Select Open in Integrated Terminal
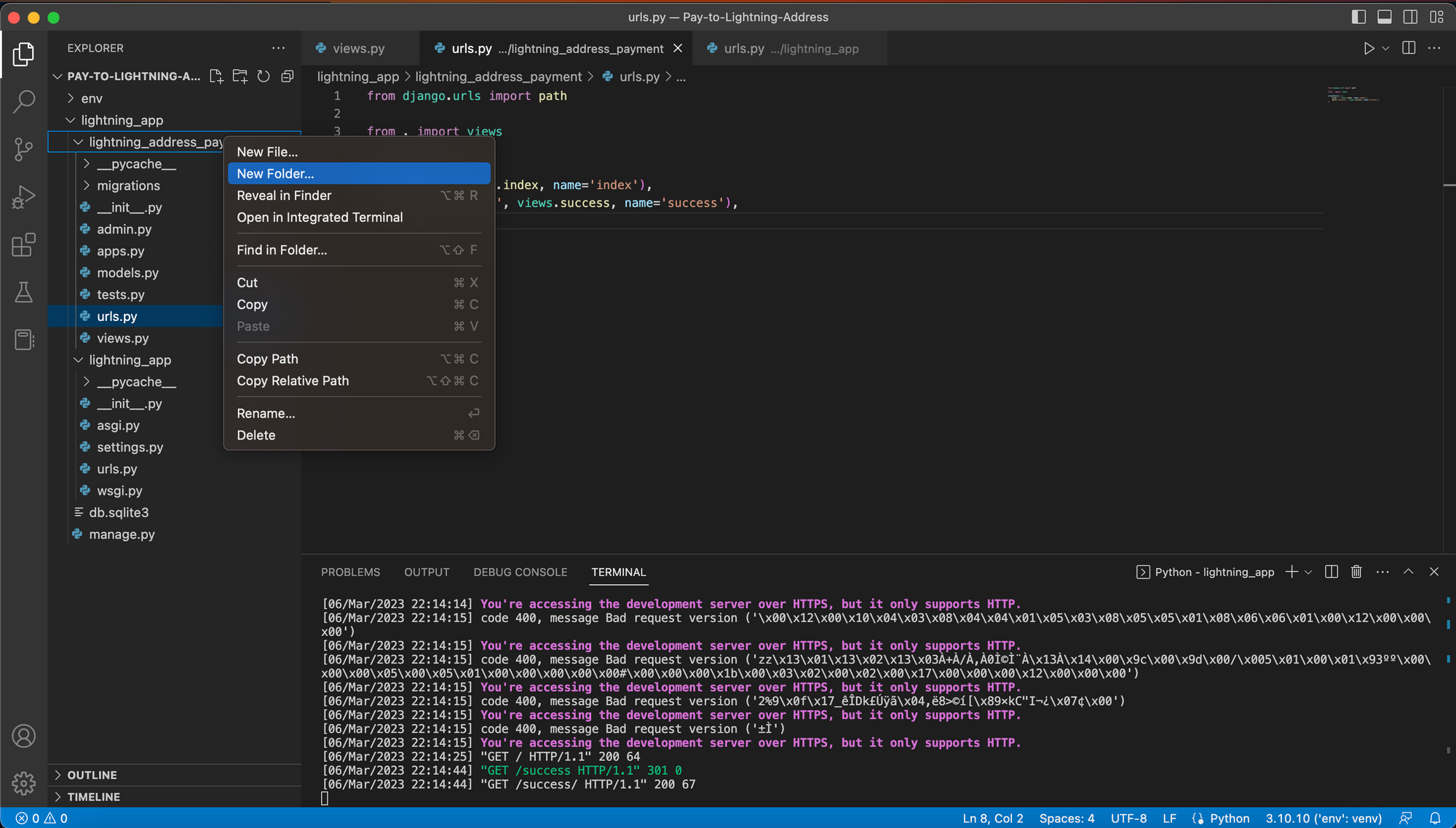This screenshot has height=828, width=1456. coord(359,217)
